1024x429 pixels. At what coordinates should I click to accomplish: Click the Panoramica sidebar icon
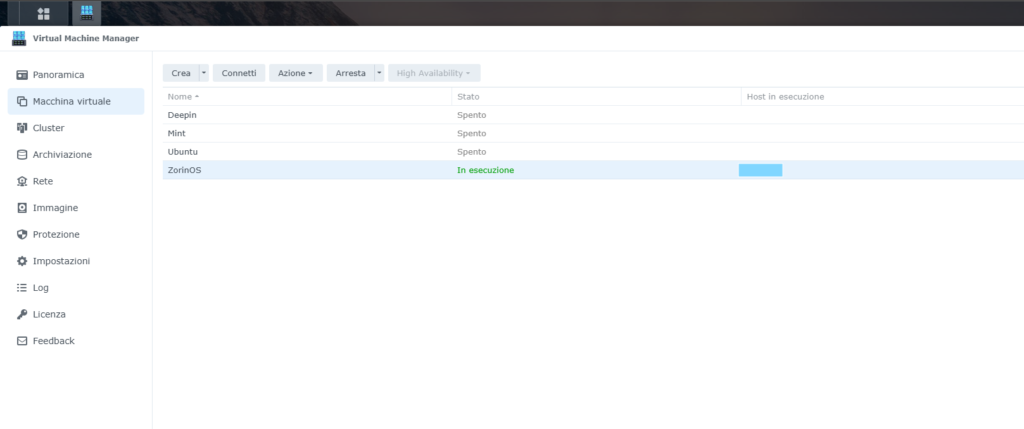(x=22, y=75)
